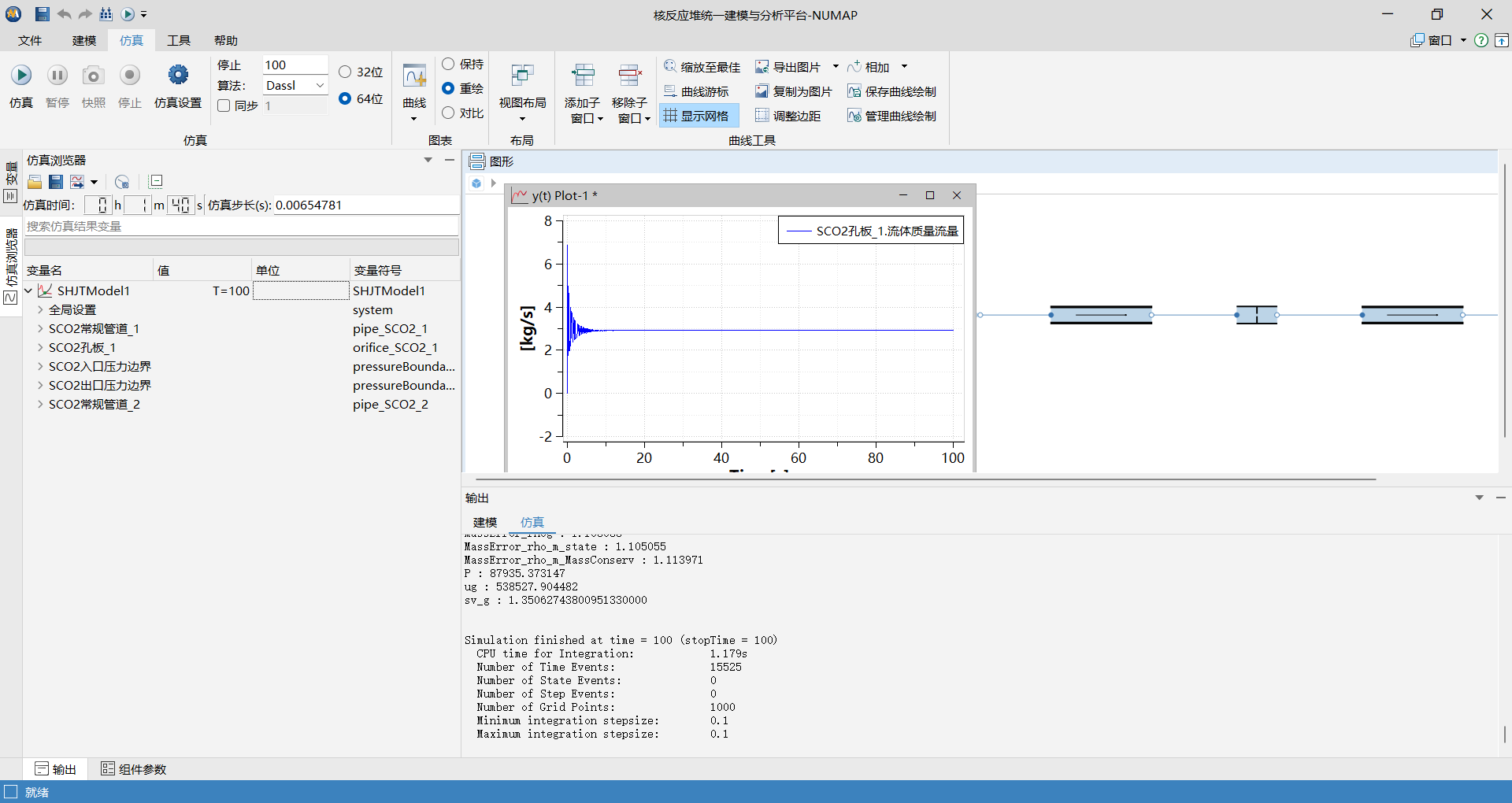This screenshot has height=803, width=1512.
Task: Enable the 同步 checkbox
Action: click(224, 105)
